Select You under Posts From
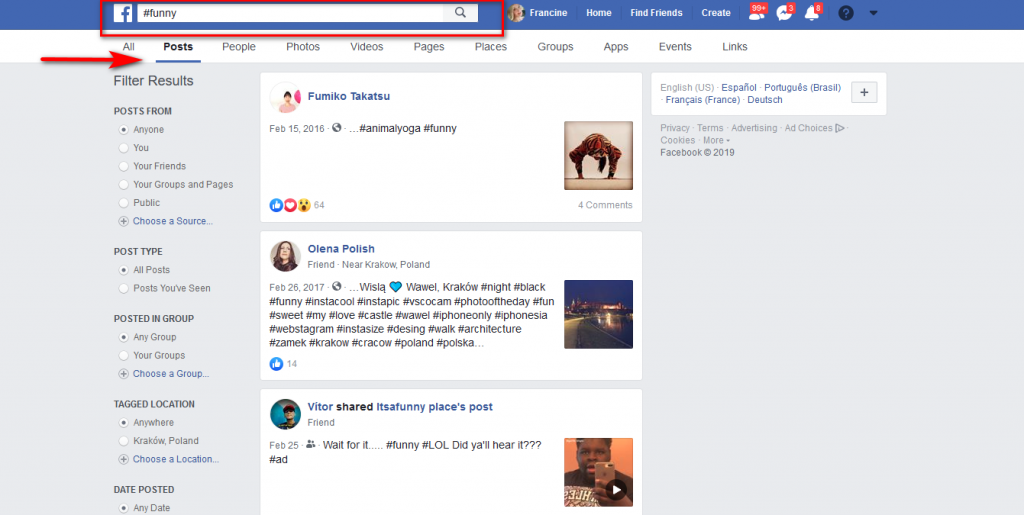Viewport: 1024px width, 515px height. pyautogui.click(x=123, y=148)
